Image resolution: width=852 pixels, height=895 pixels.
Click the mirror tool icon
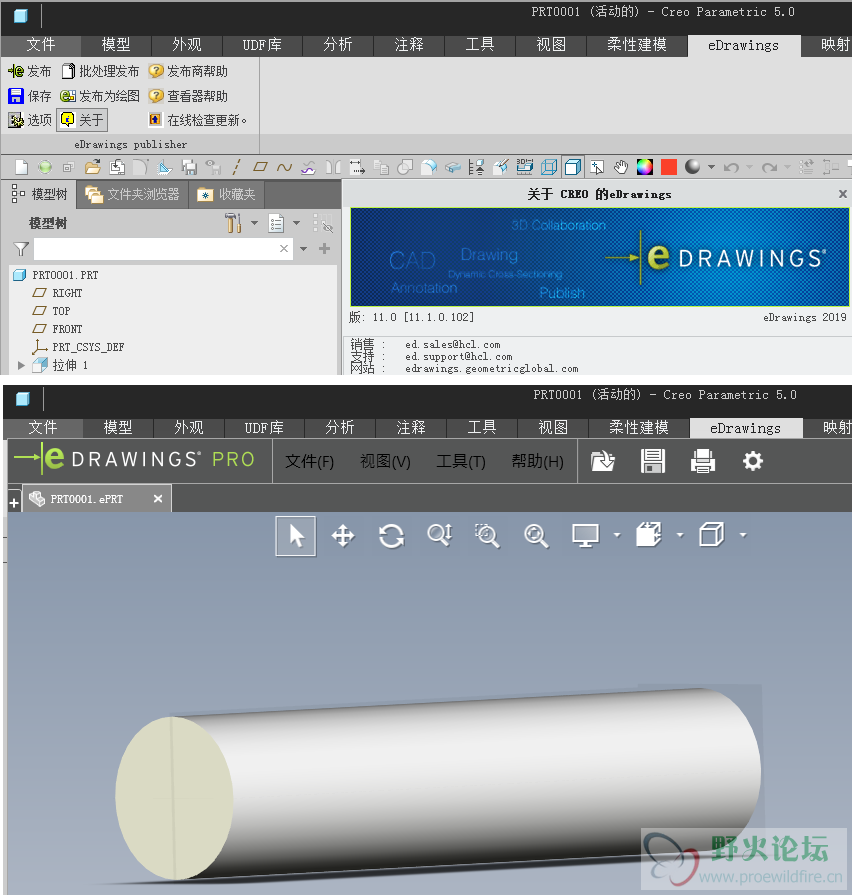click(x=333, y=167)
